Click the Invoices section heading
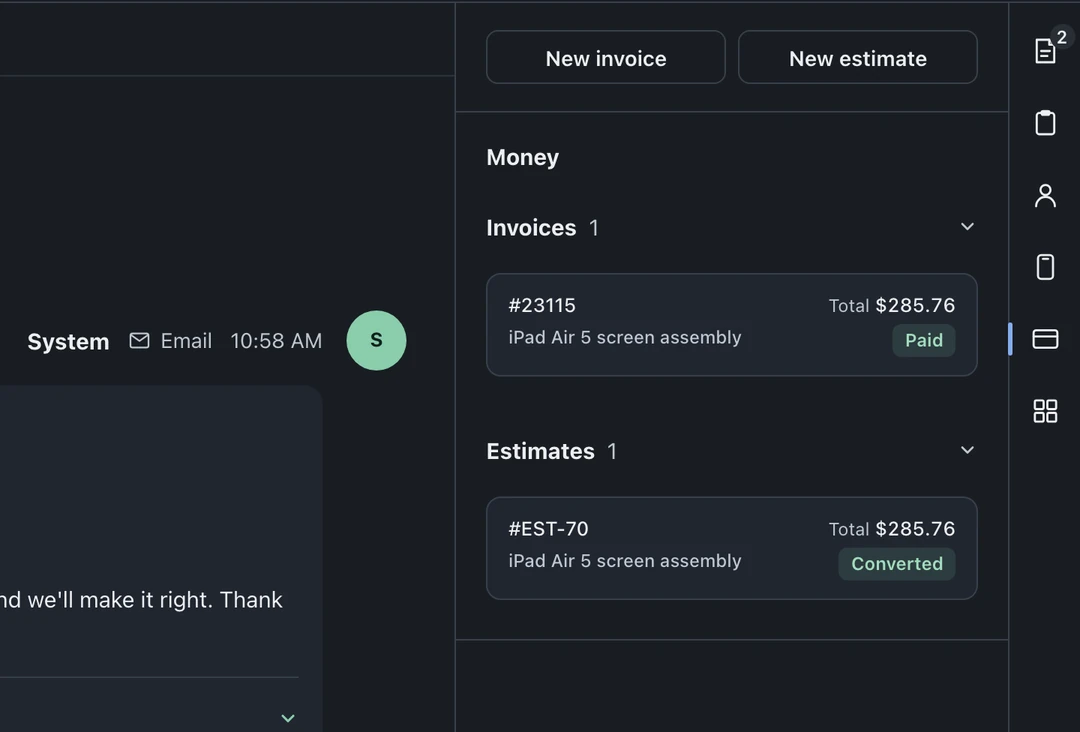The image size is (1080, 732). (531, 228)
